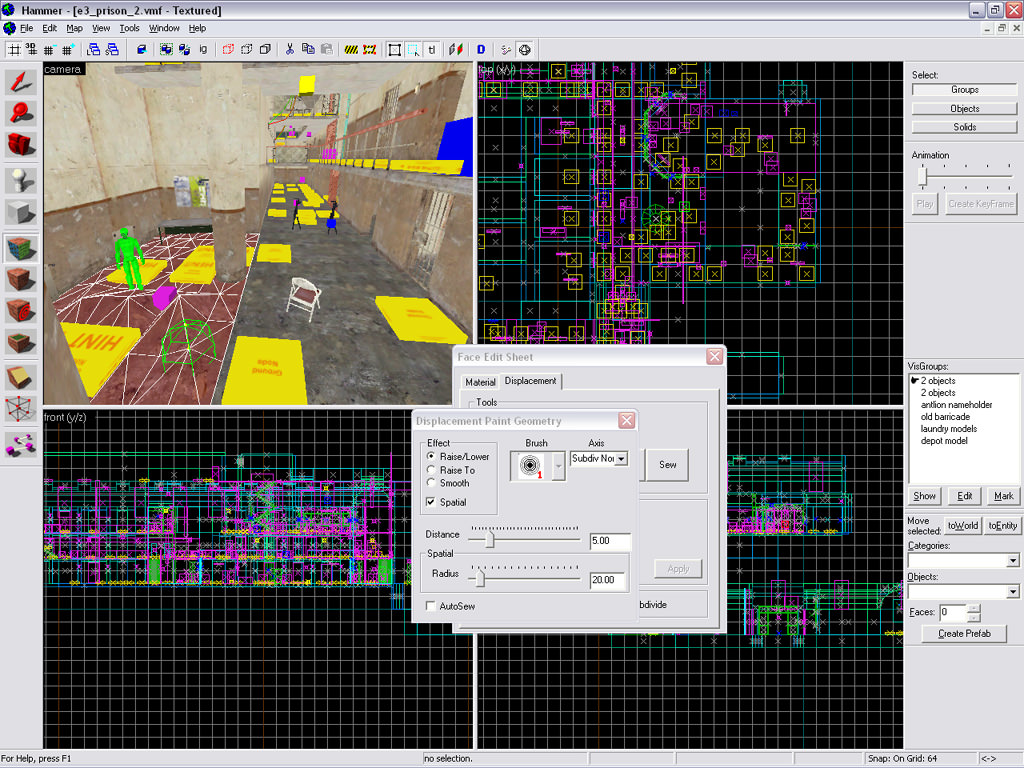Viewport: 1024px width, 768px height.
Task: Activate the Magnify tool
Action: (21, 115)
